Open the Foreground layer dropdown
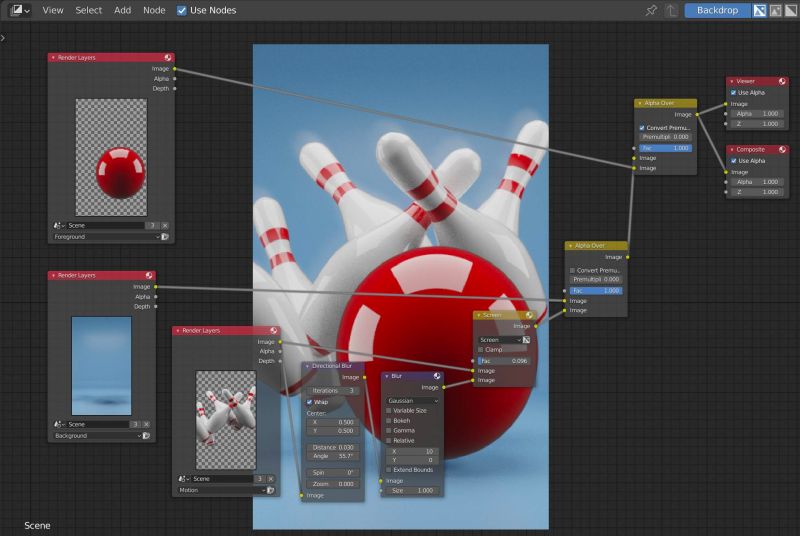The height and width of the screenshot is (536, 800). (107, 237)
